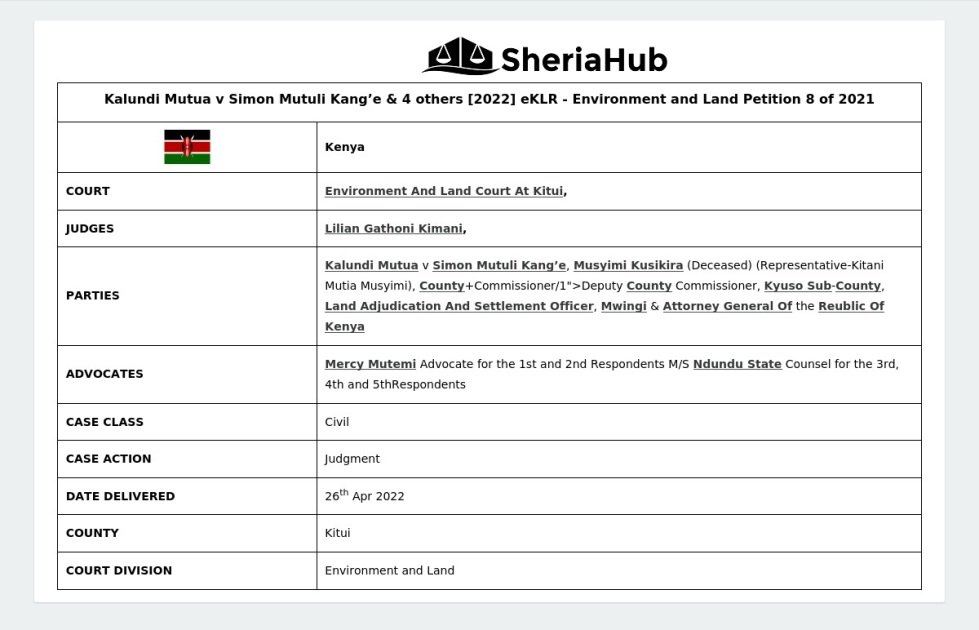
Task: Click the Environment and Land division value
Action: click(390, 571)
